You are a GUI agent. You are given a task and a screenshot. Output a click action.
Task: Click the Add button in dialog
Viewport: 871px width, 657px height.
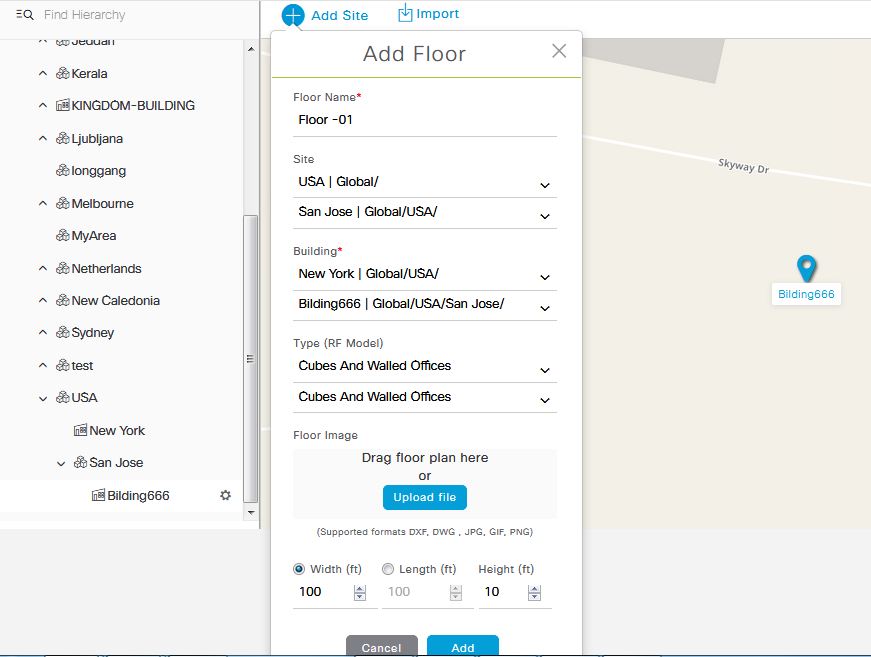point(462,646)
